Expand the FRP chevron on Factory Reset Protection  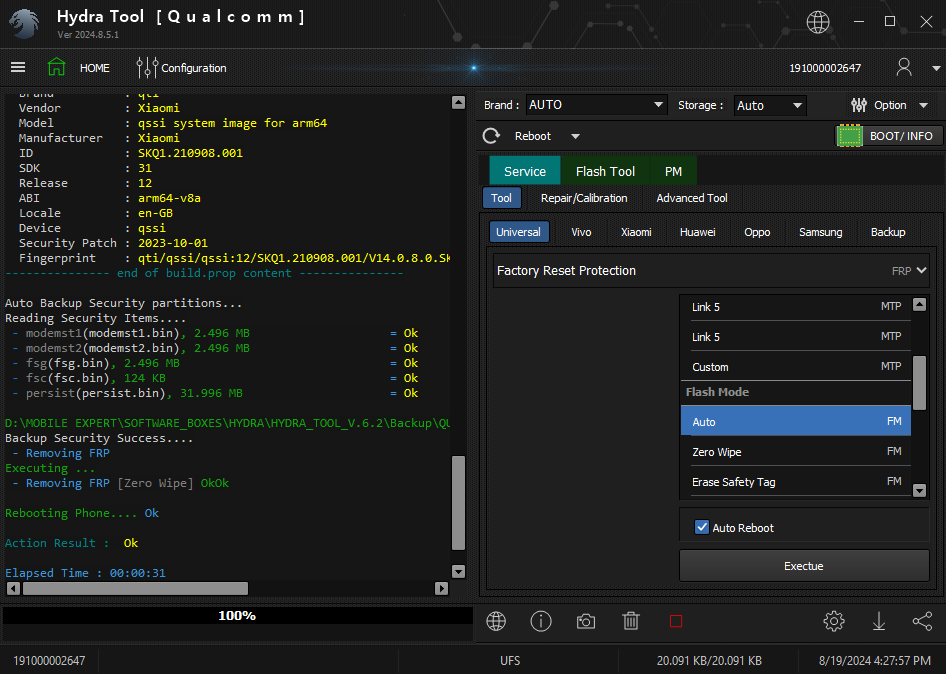coord(921,270)
